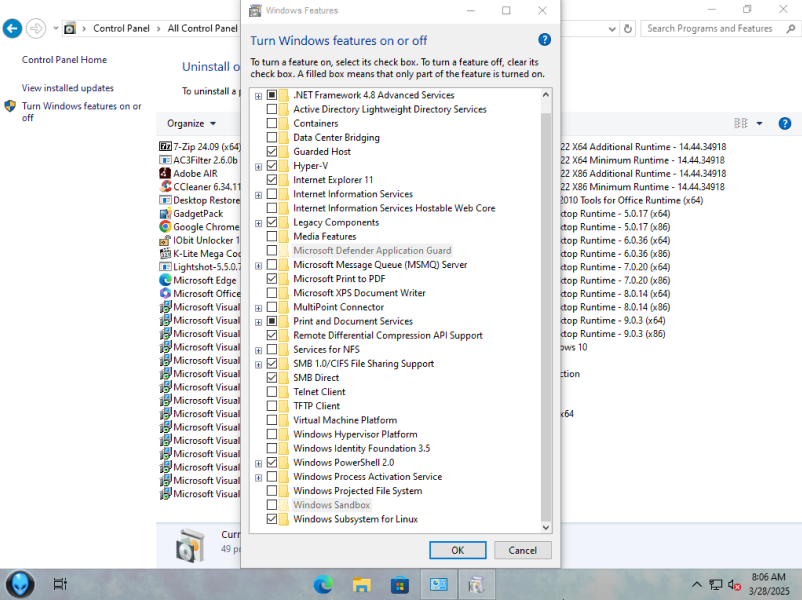Expand .NET Framework 4.8 Advanced Services

tap(258, 96)
